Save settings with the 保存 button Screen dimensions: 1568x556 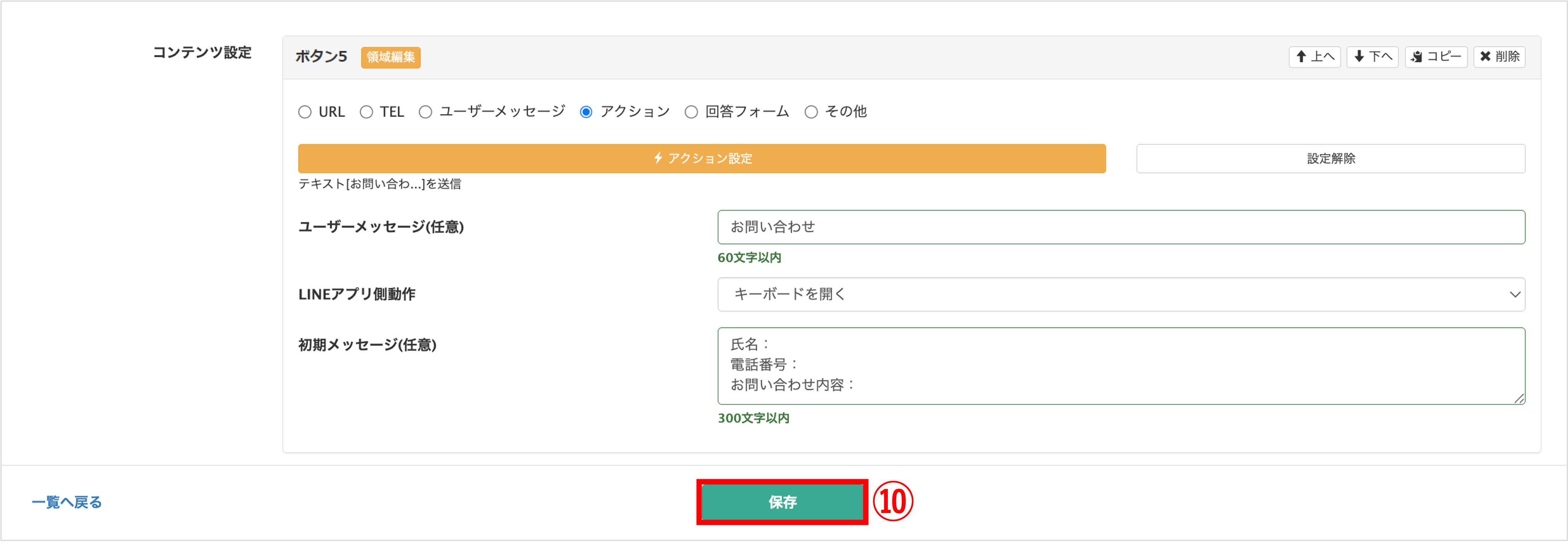pyautogui.click(x=783, y=502)
